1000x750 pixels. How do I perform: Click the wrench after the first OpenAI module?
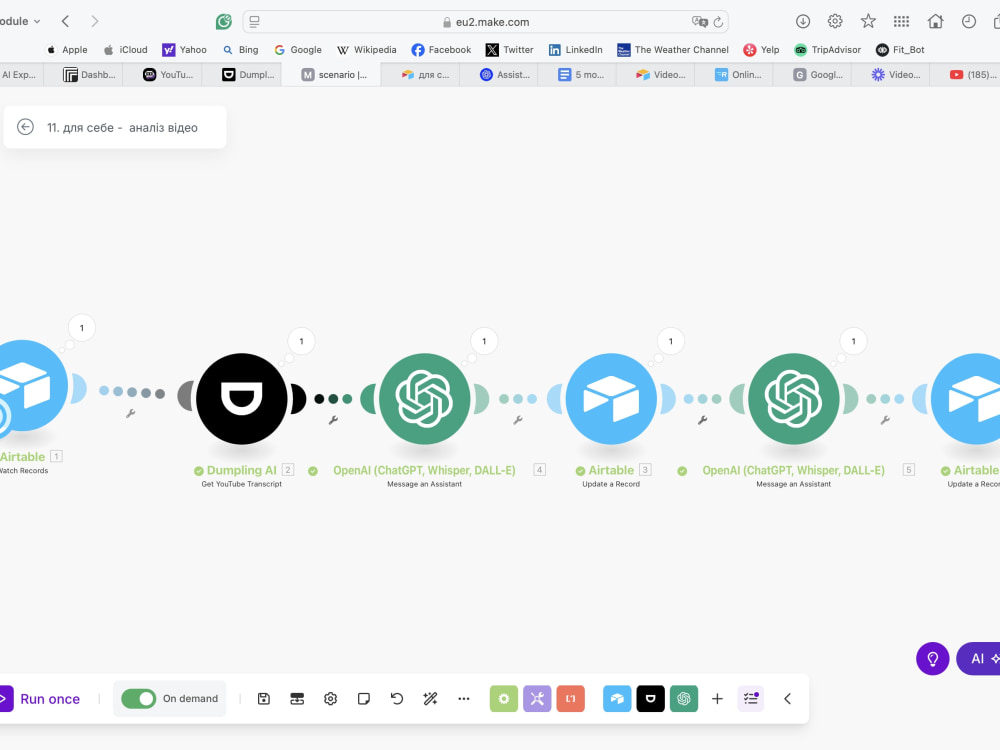tap(518, 420)
